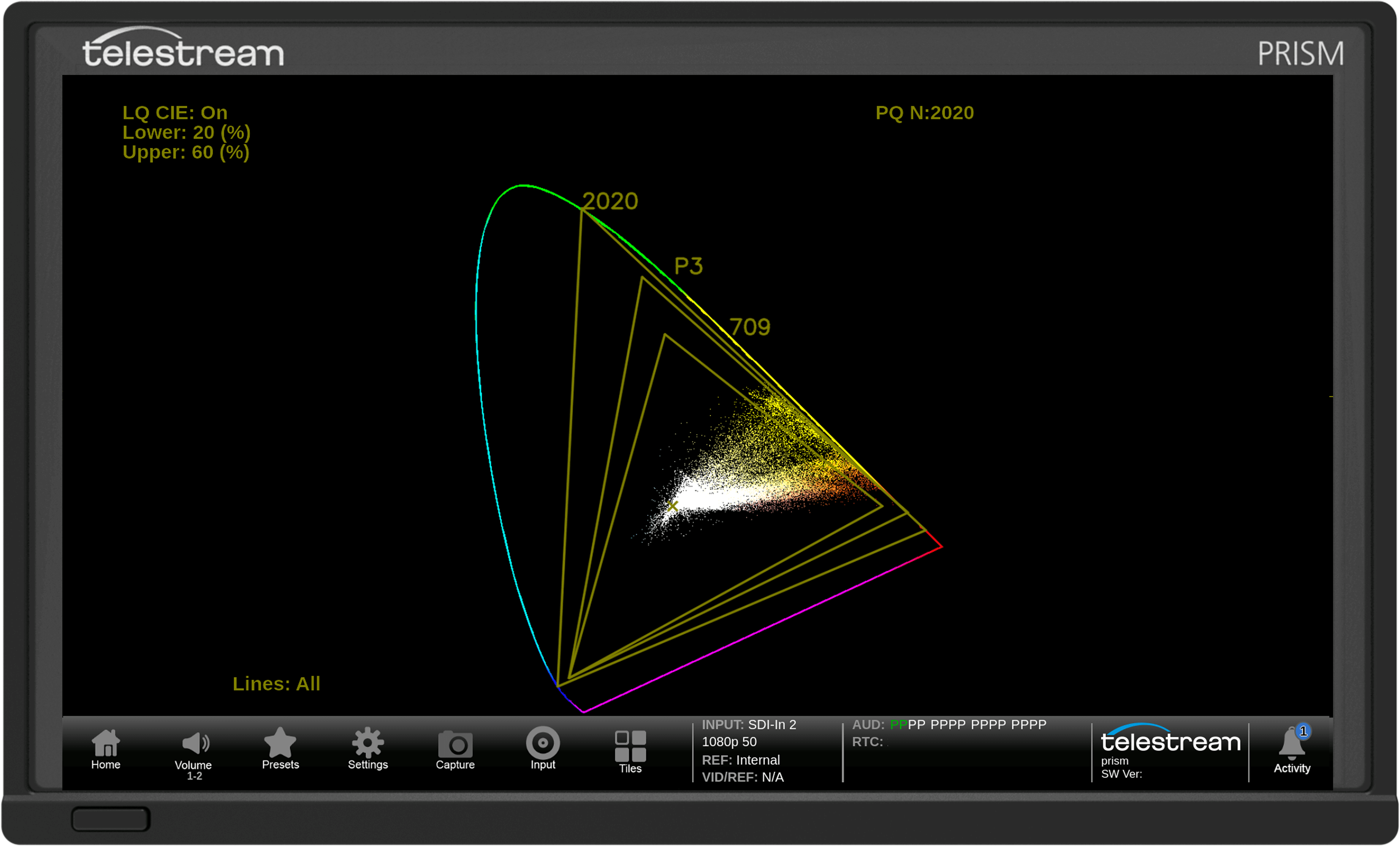1400x846 pixels.
Task: Click the '709' gamut triangle label
Action: pos(750,327)
